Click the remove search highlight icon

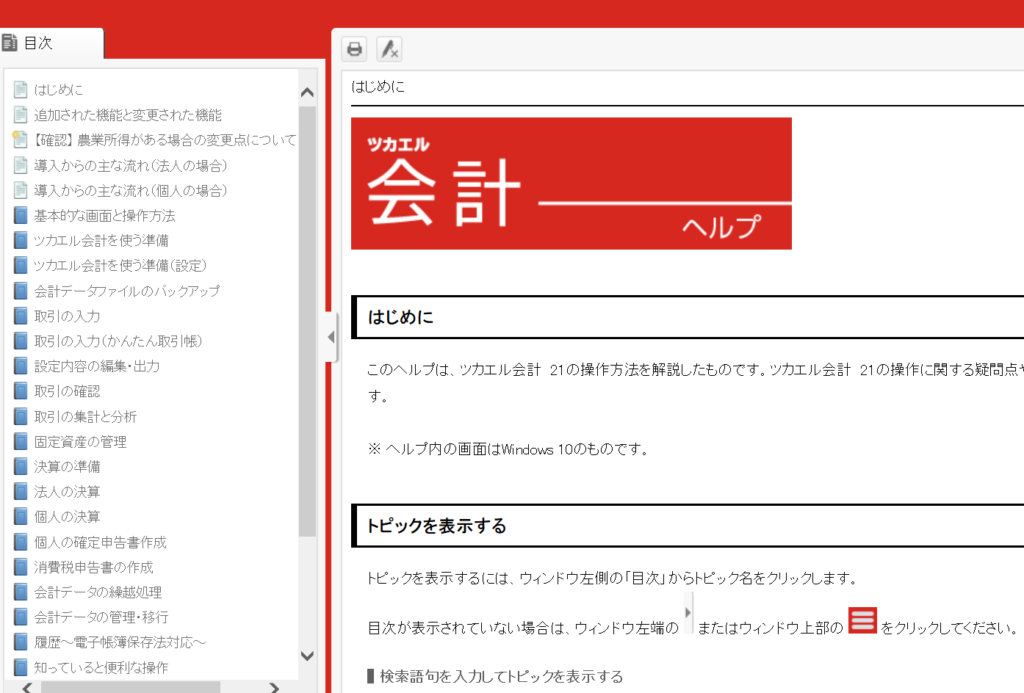389,49
